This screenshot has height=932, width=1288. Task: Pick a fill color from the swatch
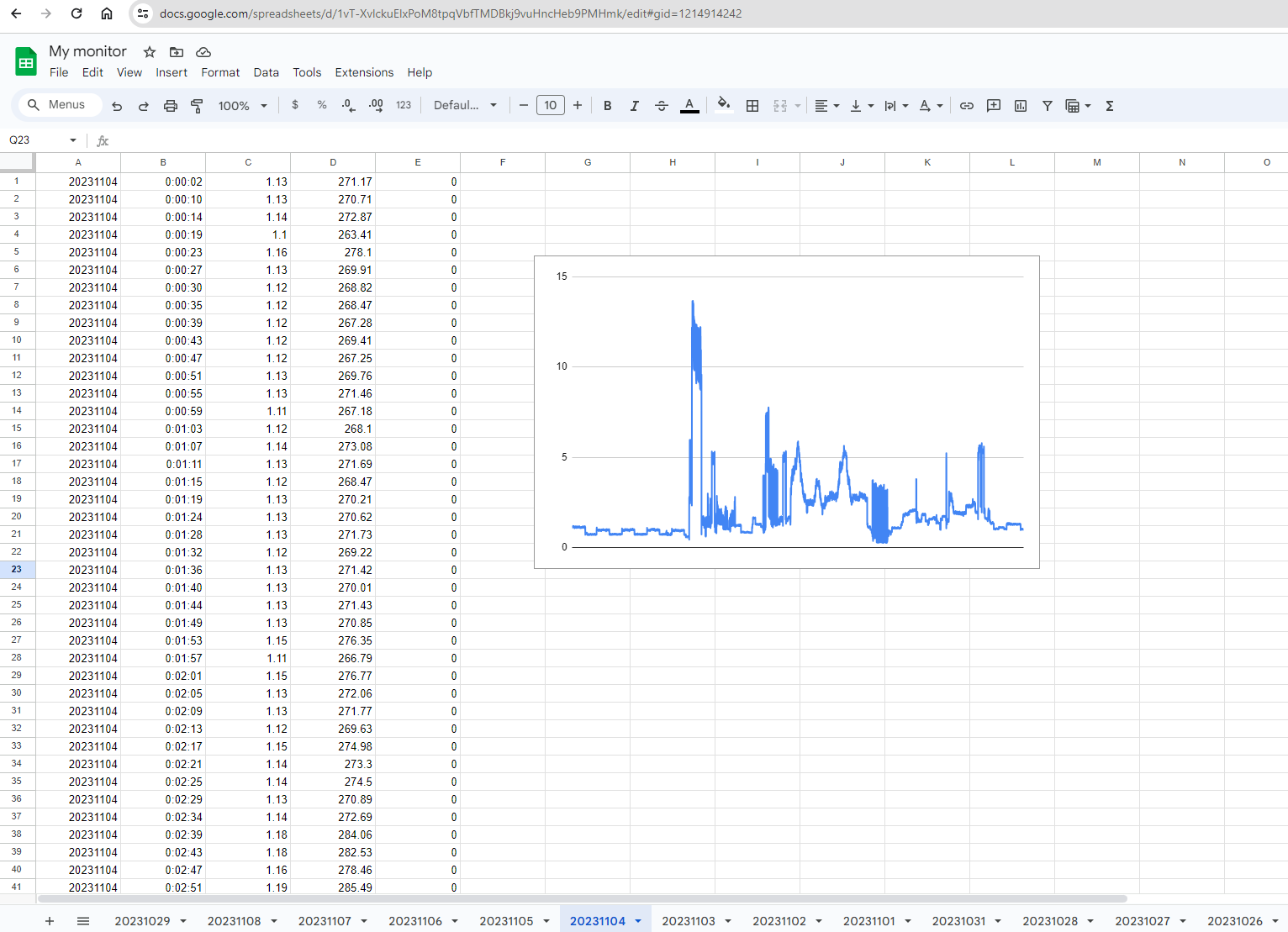(724, 105)
